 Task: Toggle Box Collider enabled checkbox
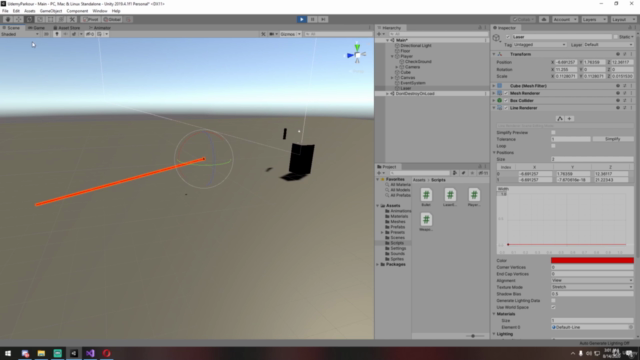pos(506,100)
